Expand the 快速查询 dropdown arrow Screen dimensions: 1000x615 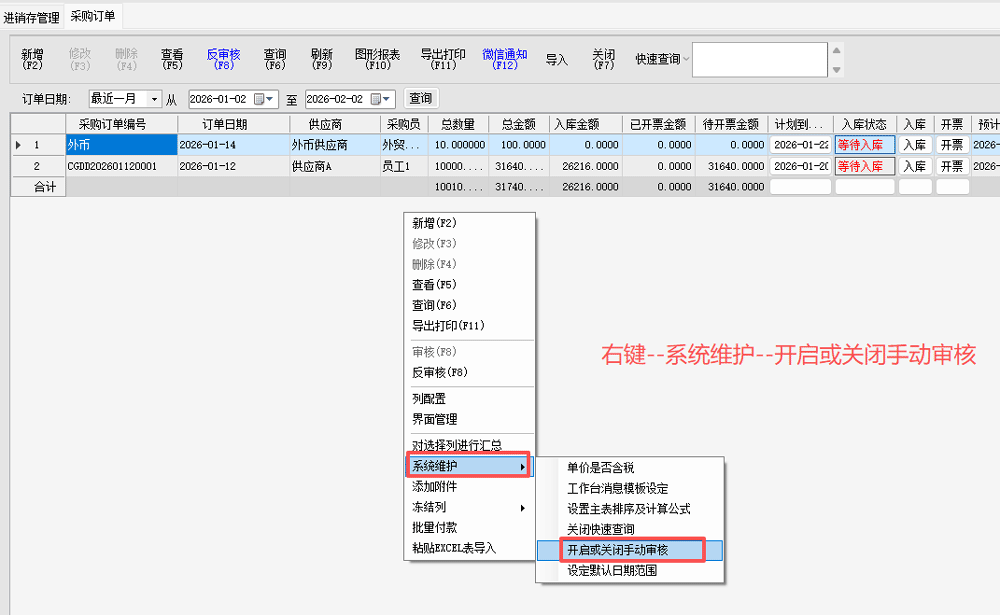click(x=686, y=60)
